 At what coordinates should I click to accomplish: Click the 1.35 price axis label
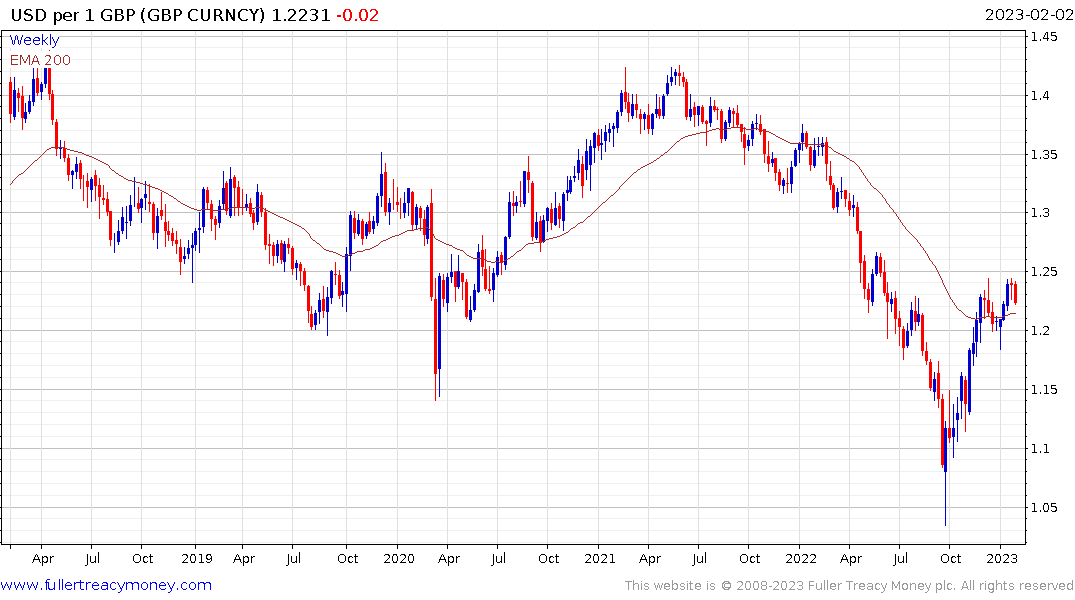coord(1044,155)
